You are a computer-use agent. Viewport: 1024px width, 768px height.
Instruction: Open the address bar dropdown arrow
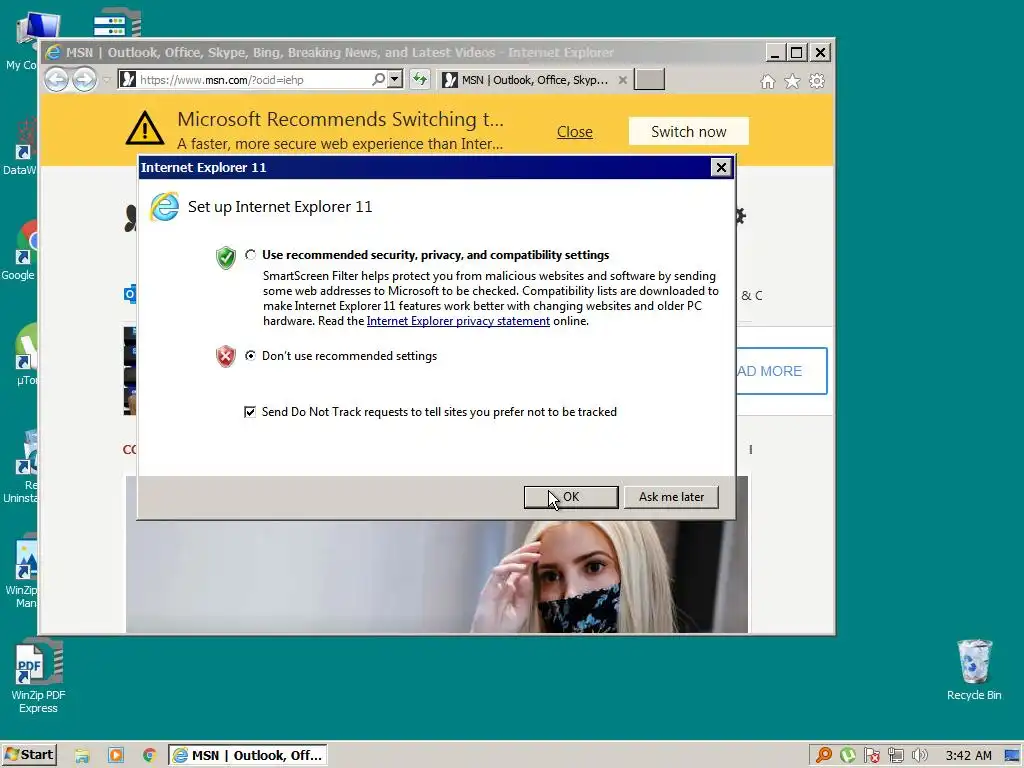pos(394,80)
